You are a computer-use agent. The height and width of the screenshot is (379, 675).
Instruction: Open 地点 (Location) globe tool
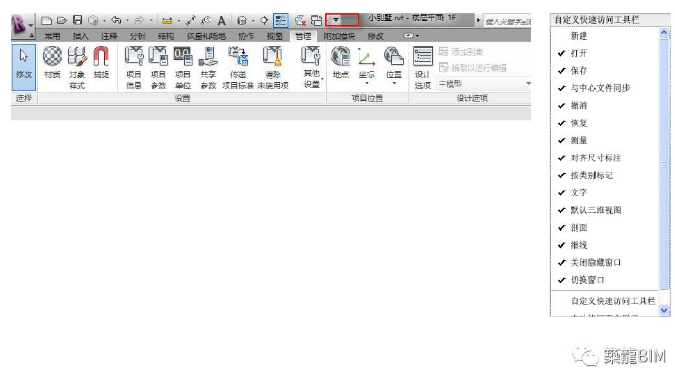pyautogui.click(x=341, y=62)
